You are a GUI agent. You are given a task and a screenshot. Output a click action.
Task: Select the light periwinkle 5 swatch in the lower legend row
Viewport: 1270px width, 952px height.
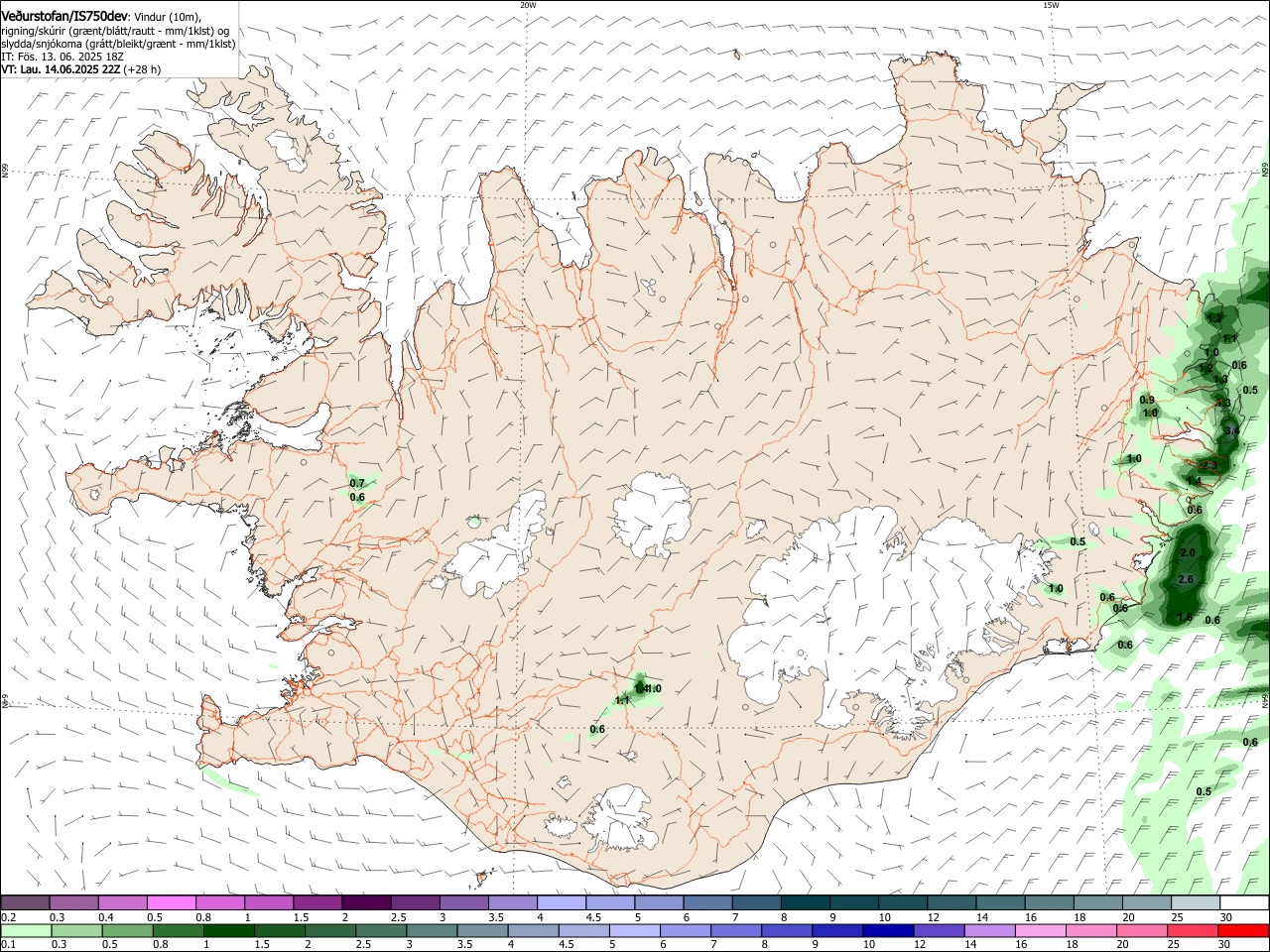(x=635, y=931)
